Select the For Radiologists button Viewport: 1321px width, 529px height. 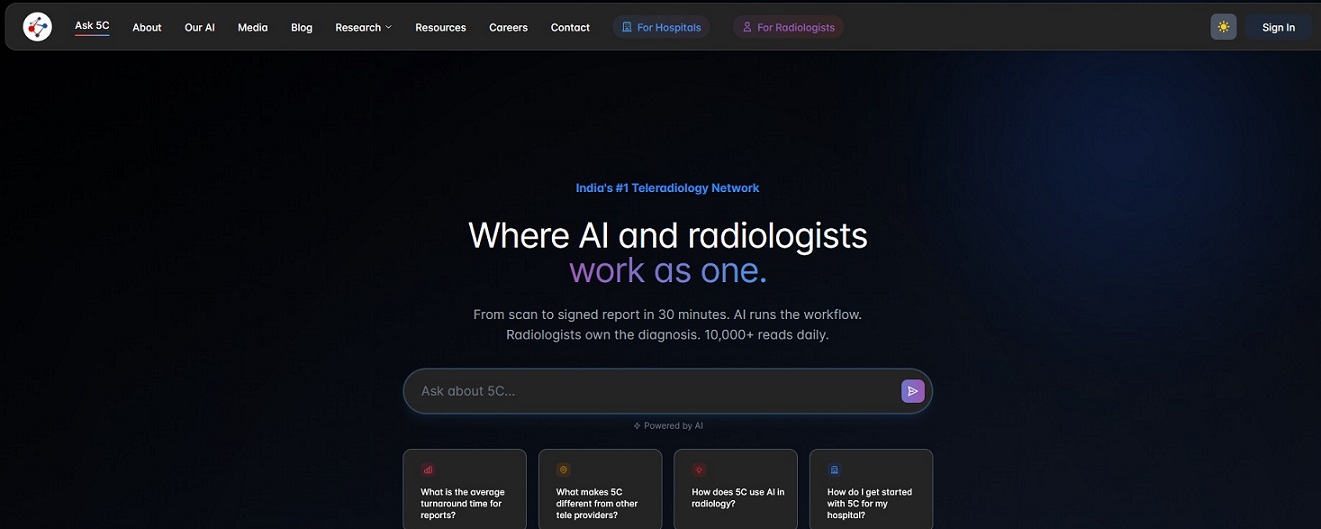coord(788,27)
